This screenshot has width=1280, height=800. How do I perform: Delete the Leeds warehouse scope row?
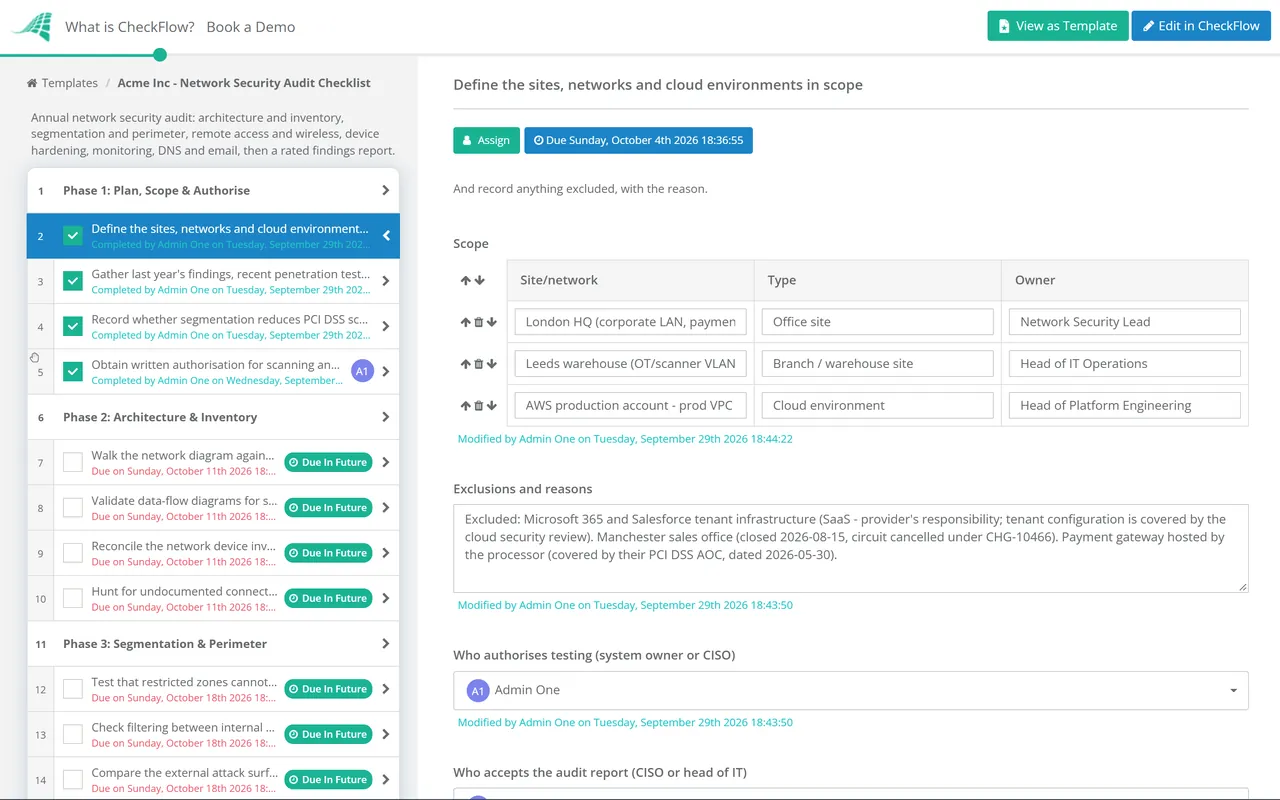(478, 364)
